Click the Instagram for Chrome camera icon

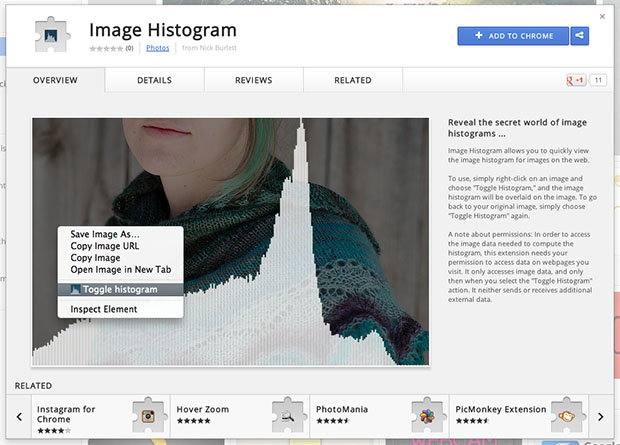(x=148, y=416)
